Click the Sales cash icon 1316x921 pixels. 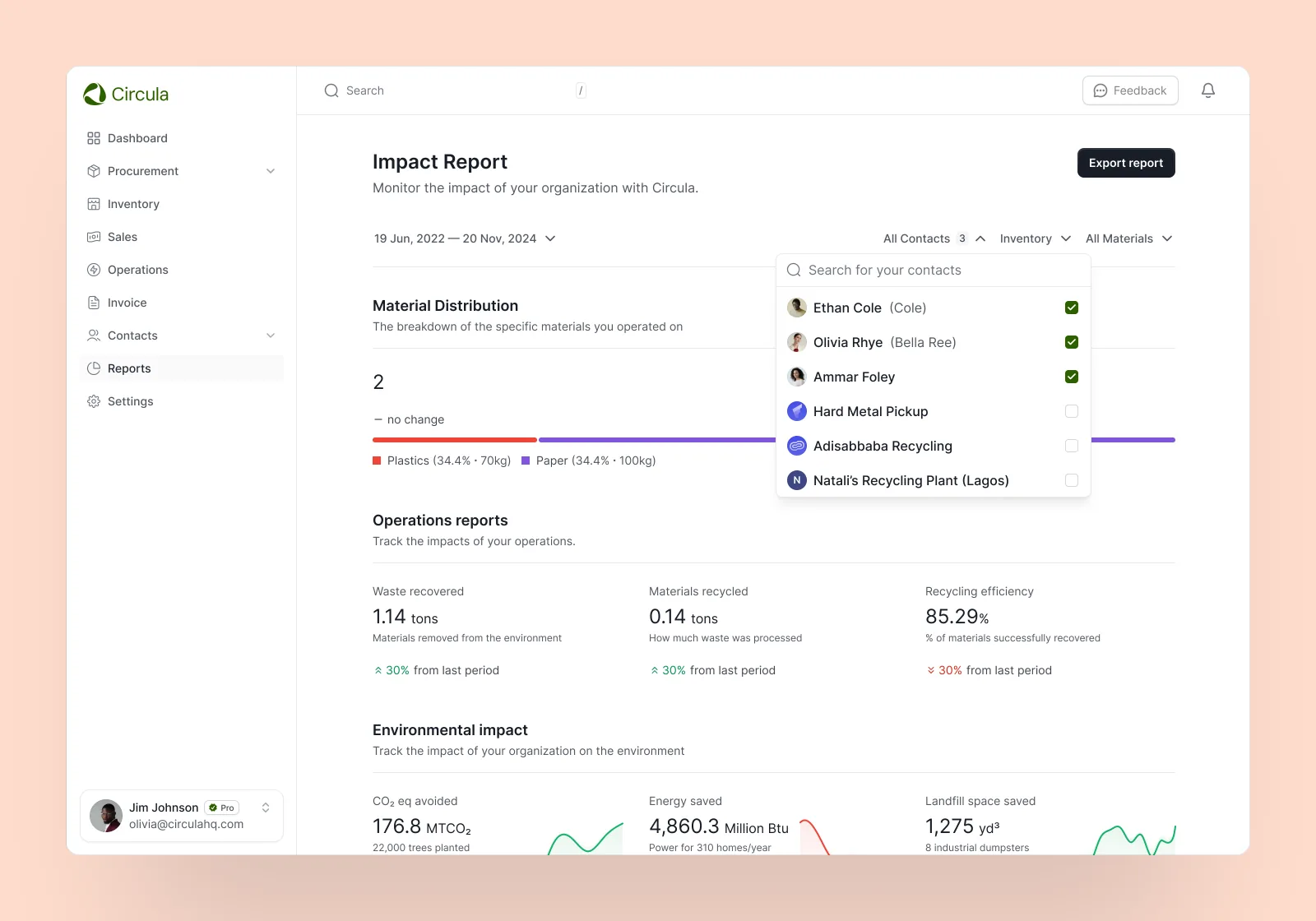(94, 237)
